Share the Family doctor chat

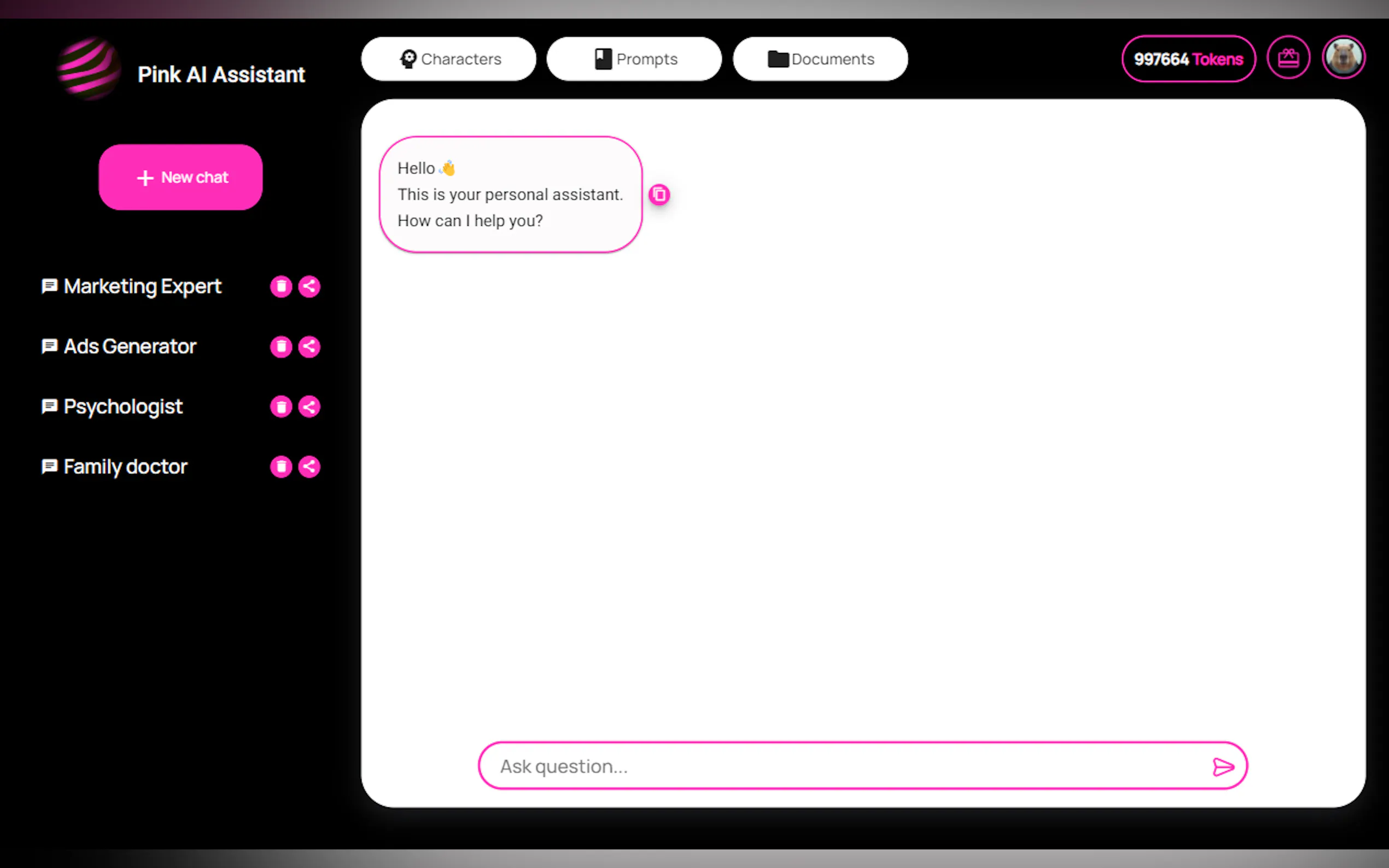(309, 466)
